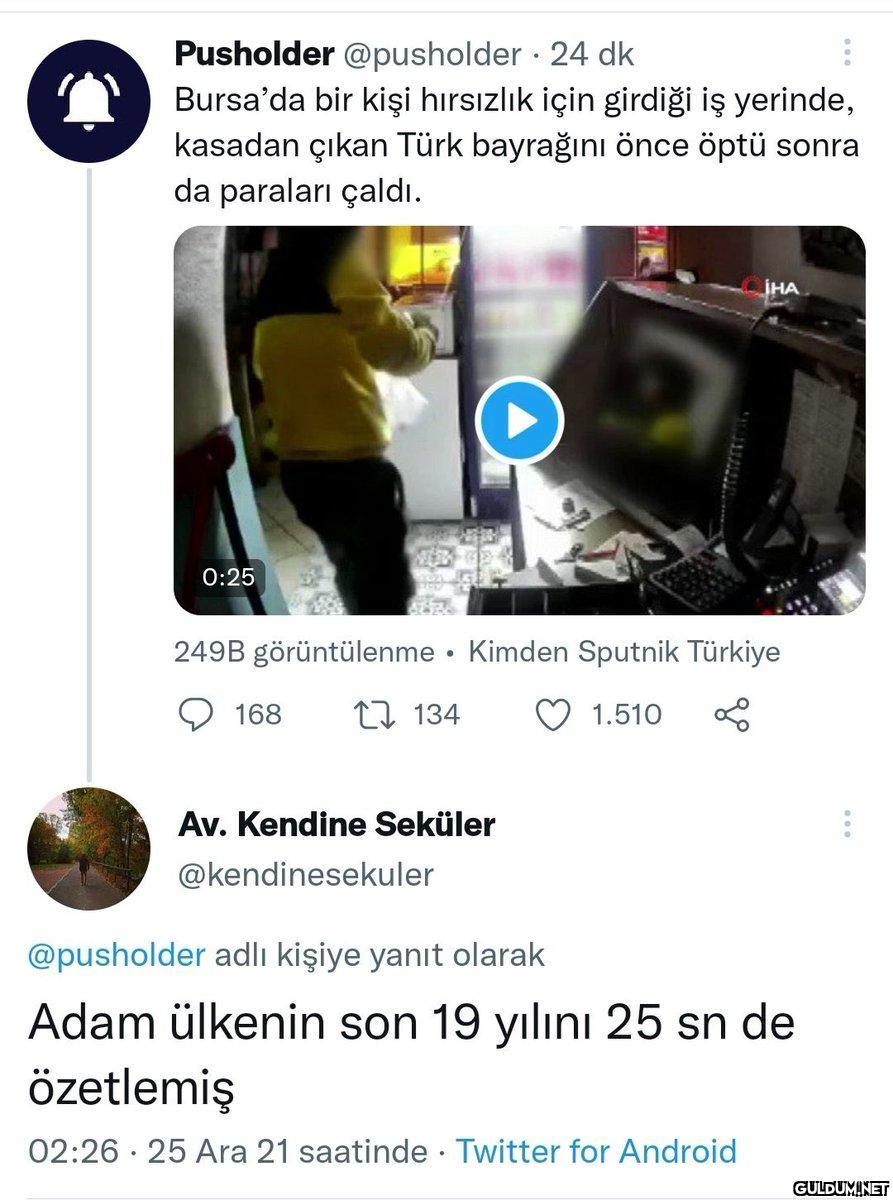Open Av. Kendine Seküler profile name

[x=337, y=825]
